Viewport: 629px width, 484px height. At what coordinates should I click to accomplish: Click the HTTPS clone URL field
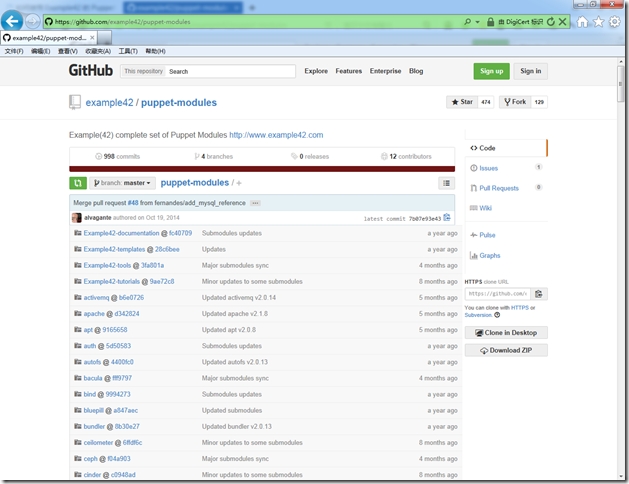coord(498,294)
